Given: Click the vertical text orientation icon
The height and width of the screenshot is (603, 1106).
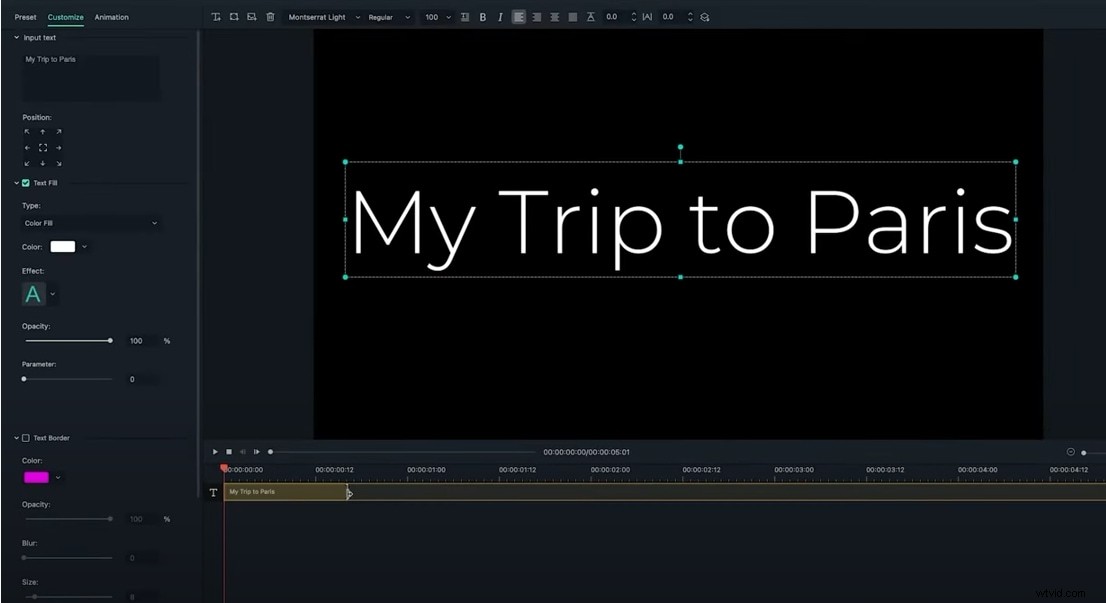Looking at the screenshot, I should pyautogui.click(x=464, y=17).
